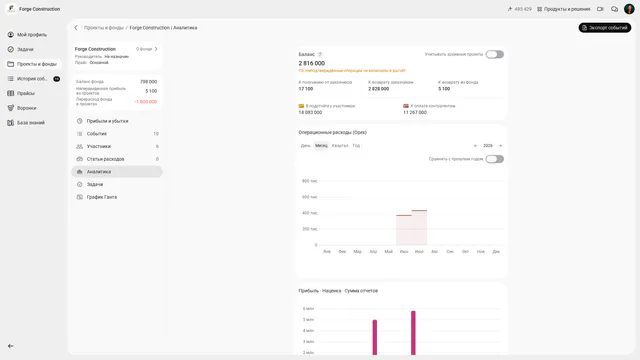Click the video camera icon in header
This screenshot has width=640, height=360.
600,9
